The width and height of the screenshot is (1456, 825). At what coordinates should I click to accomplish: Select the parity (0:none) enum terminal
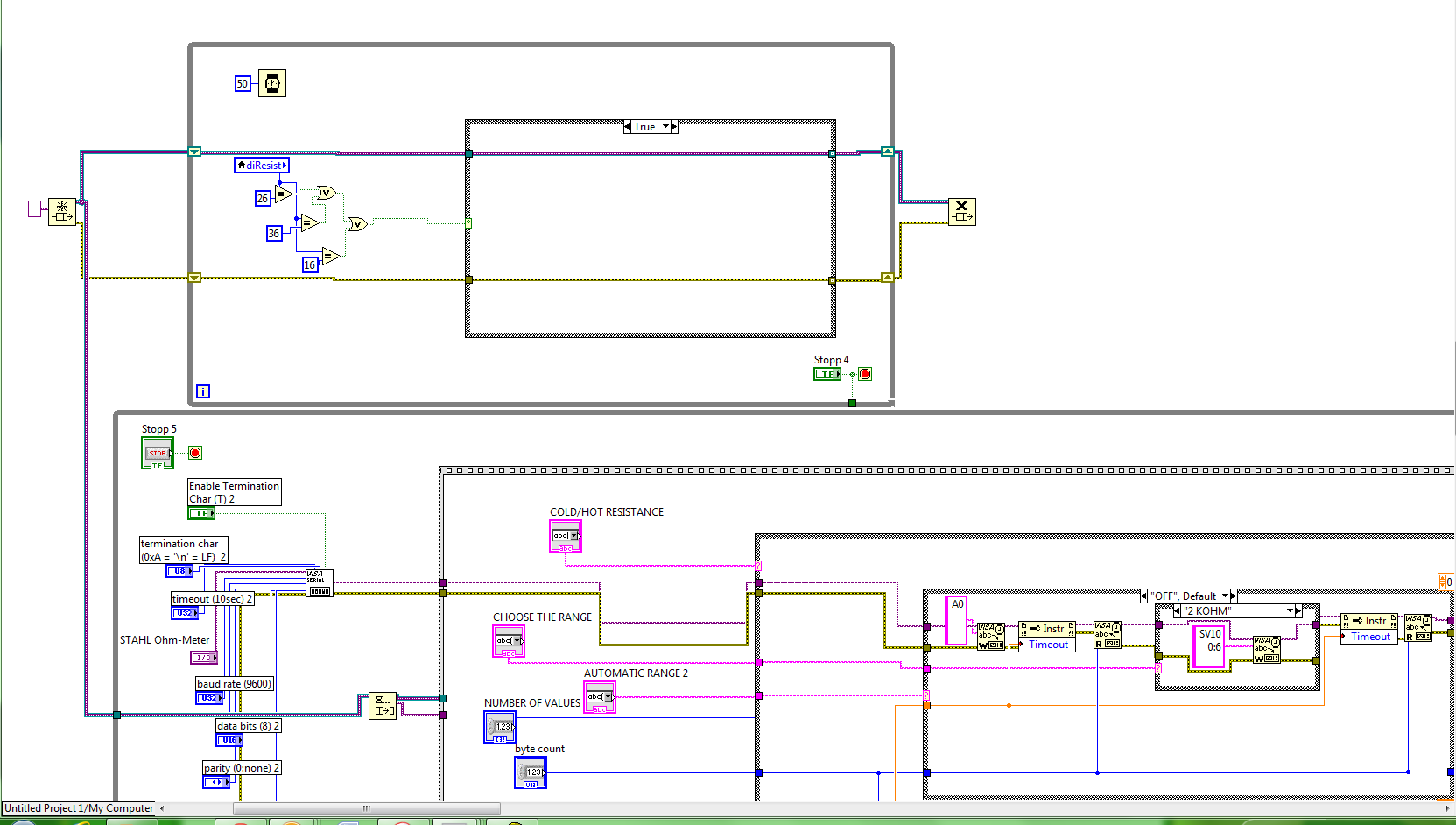216,782
